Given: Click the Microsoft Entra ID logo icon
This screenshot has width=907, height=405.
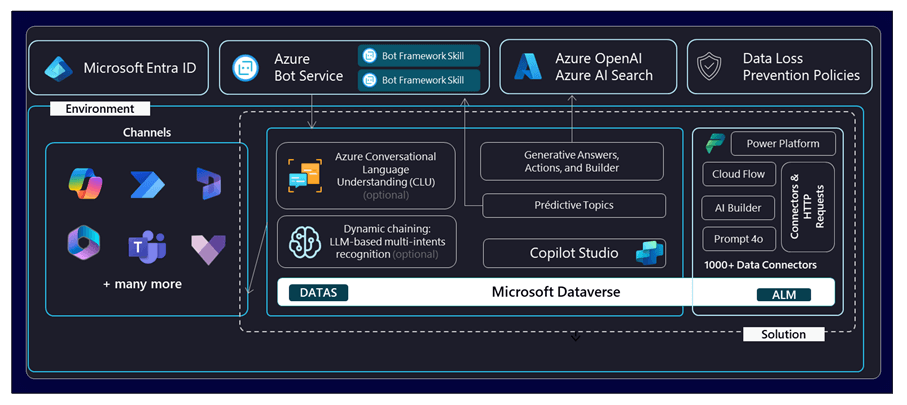Looking at the screenshot, I should point(58,68).
